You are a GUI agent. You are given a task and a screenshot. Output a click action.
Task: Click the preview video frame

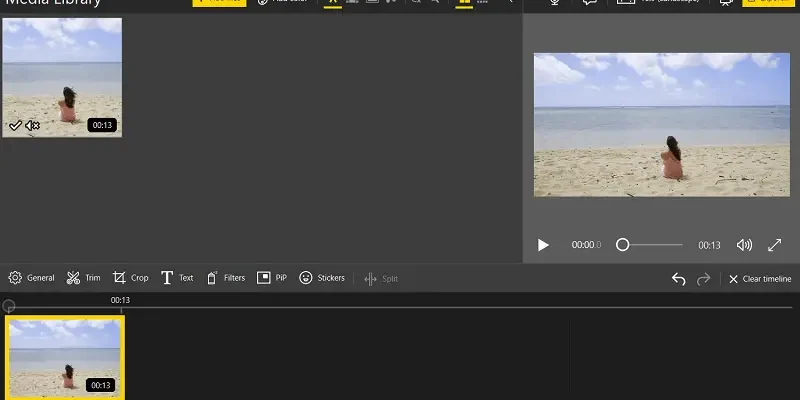(662, 125)
